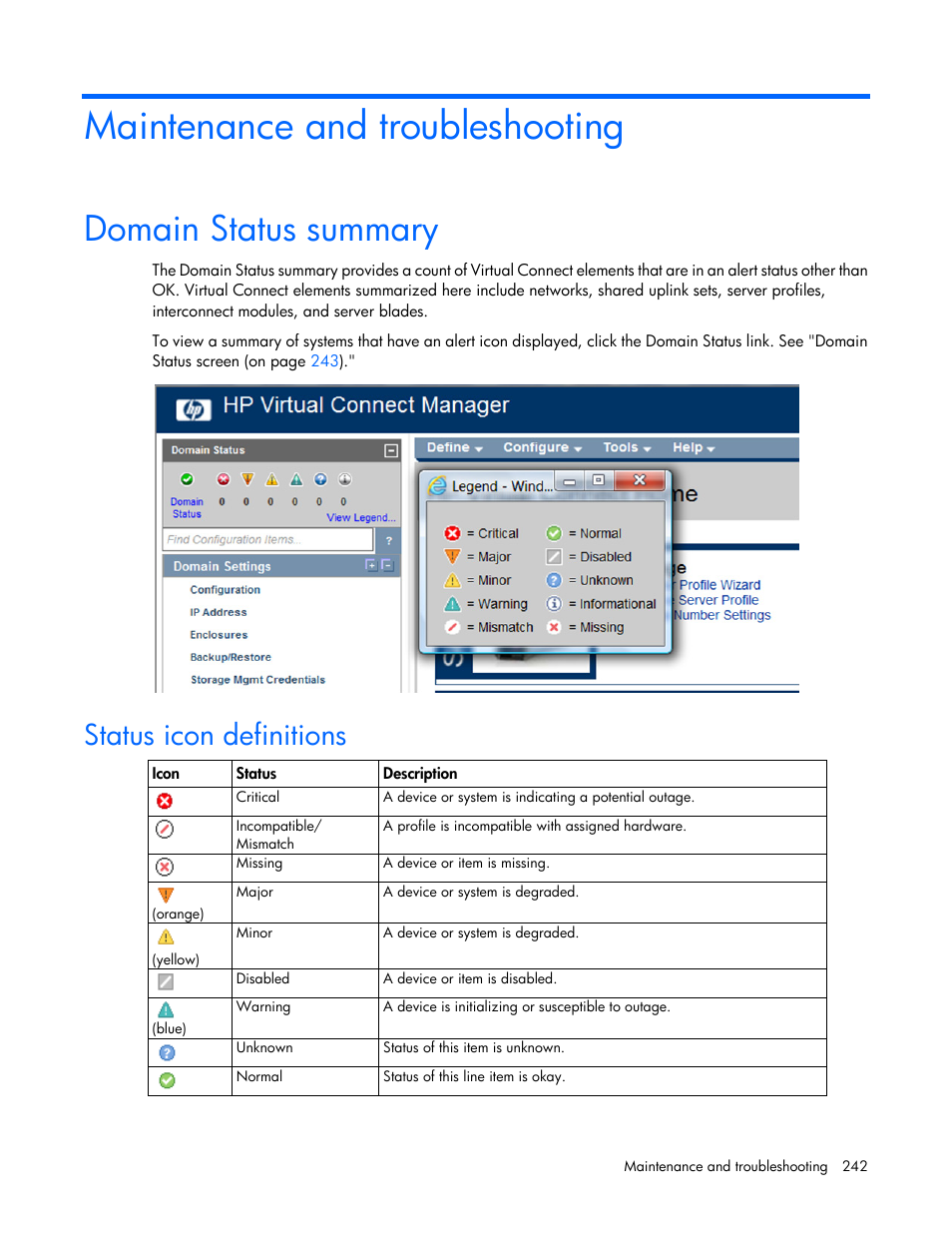Click the Domain Status summary heading
Image resolution: width=952 pixels, height=1233 pixels.
[261, 230]
